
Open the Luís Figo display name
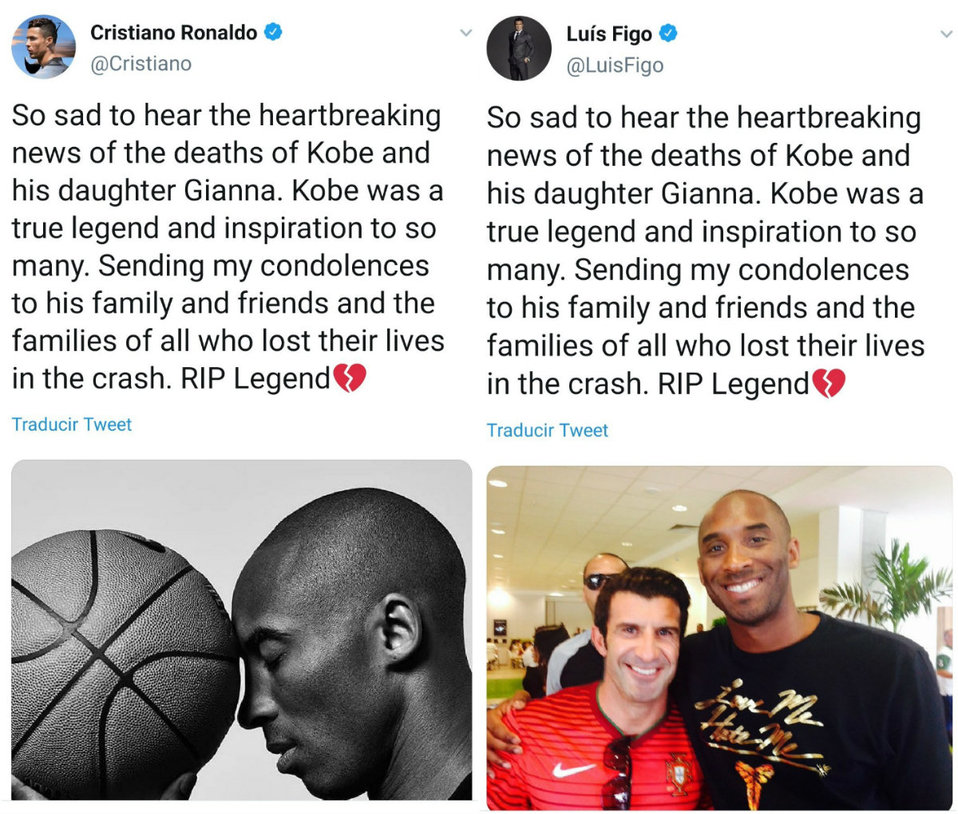click(x=609, y=34)
